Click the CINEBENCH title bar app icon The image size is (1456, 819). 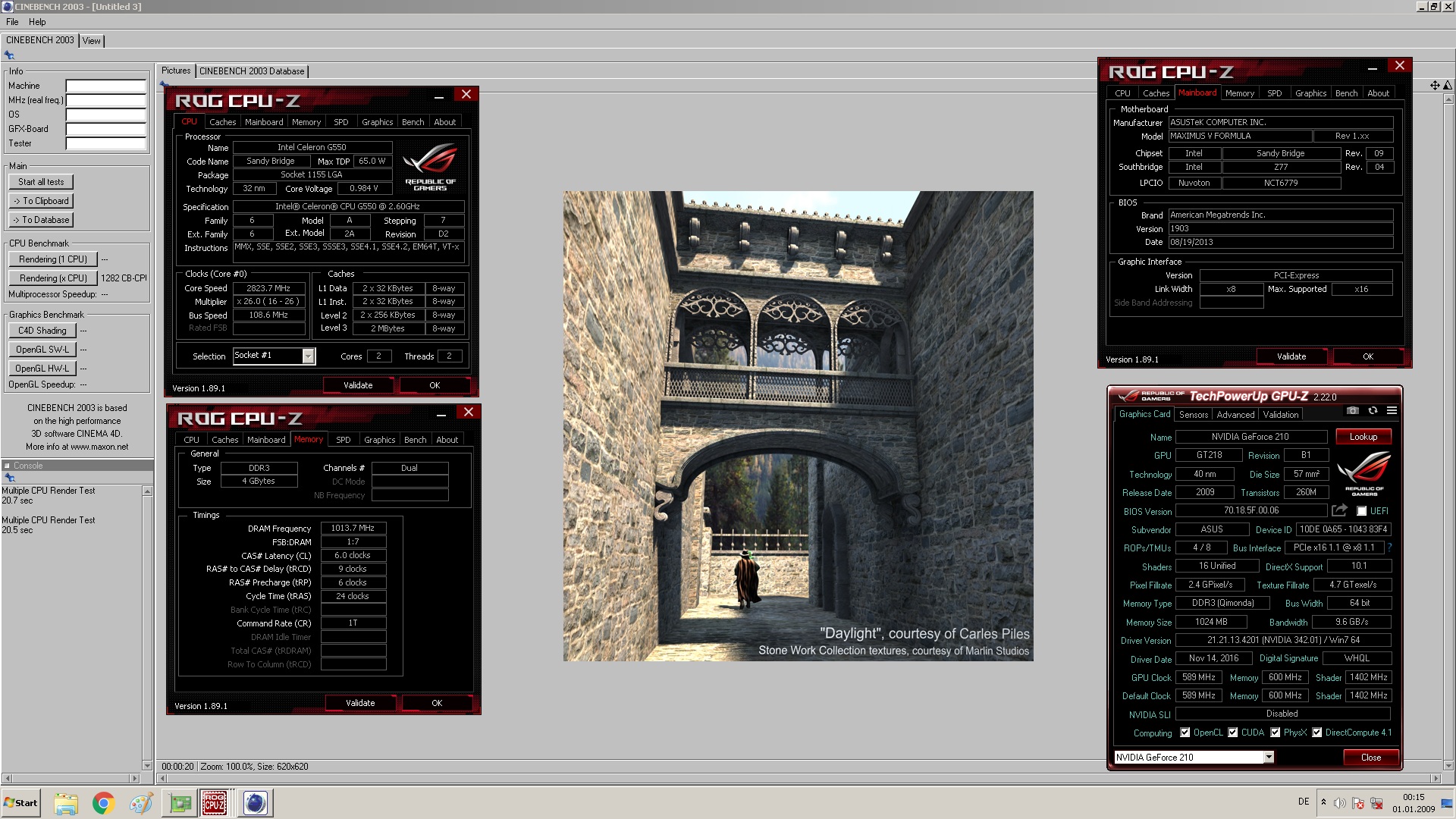8,7
